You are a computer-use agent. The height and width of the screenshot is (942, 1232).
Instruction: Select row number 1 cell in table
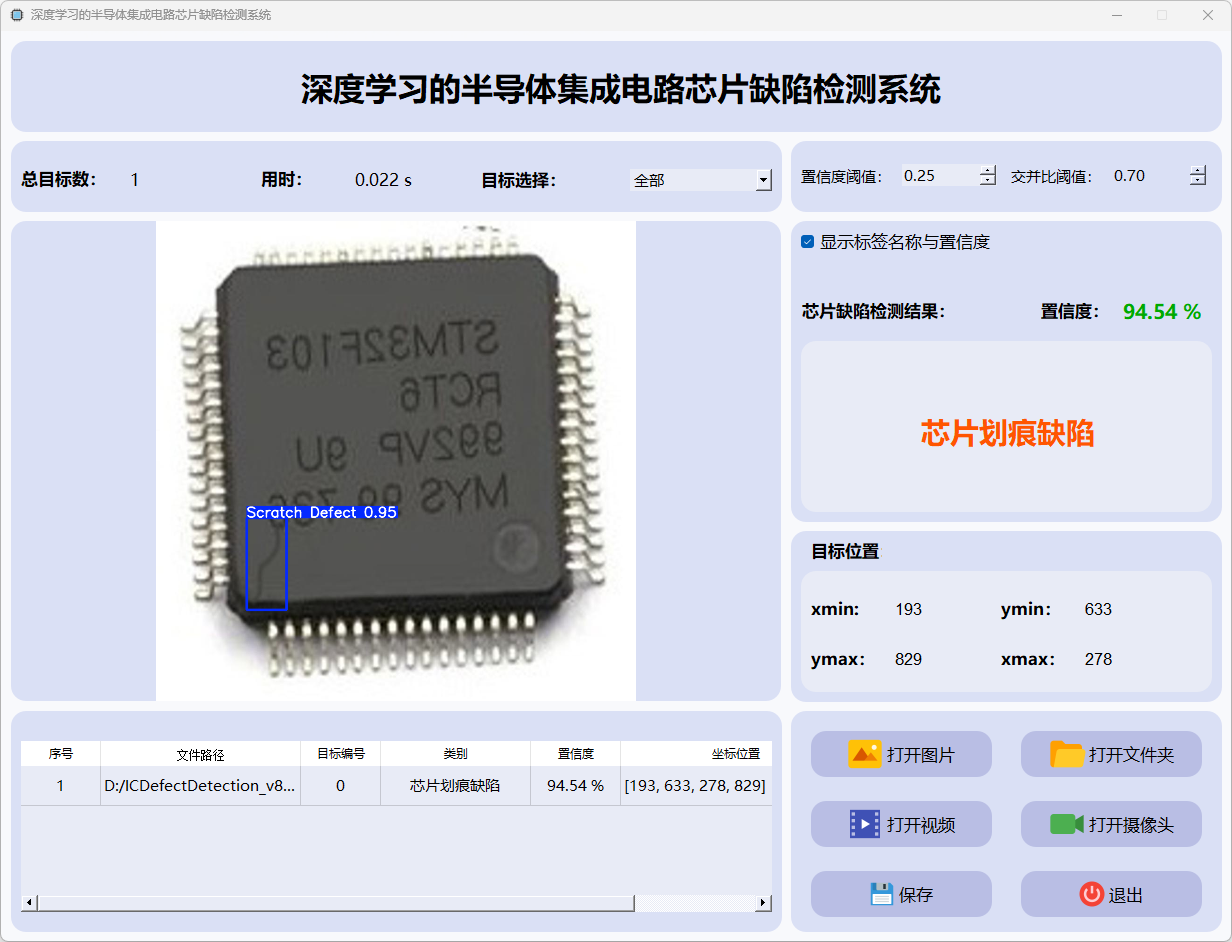click(61, 786)
